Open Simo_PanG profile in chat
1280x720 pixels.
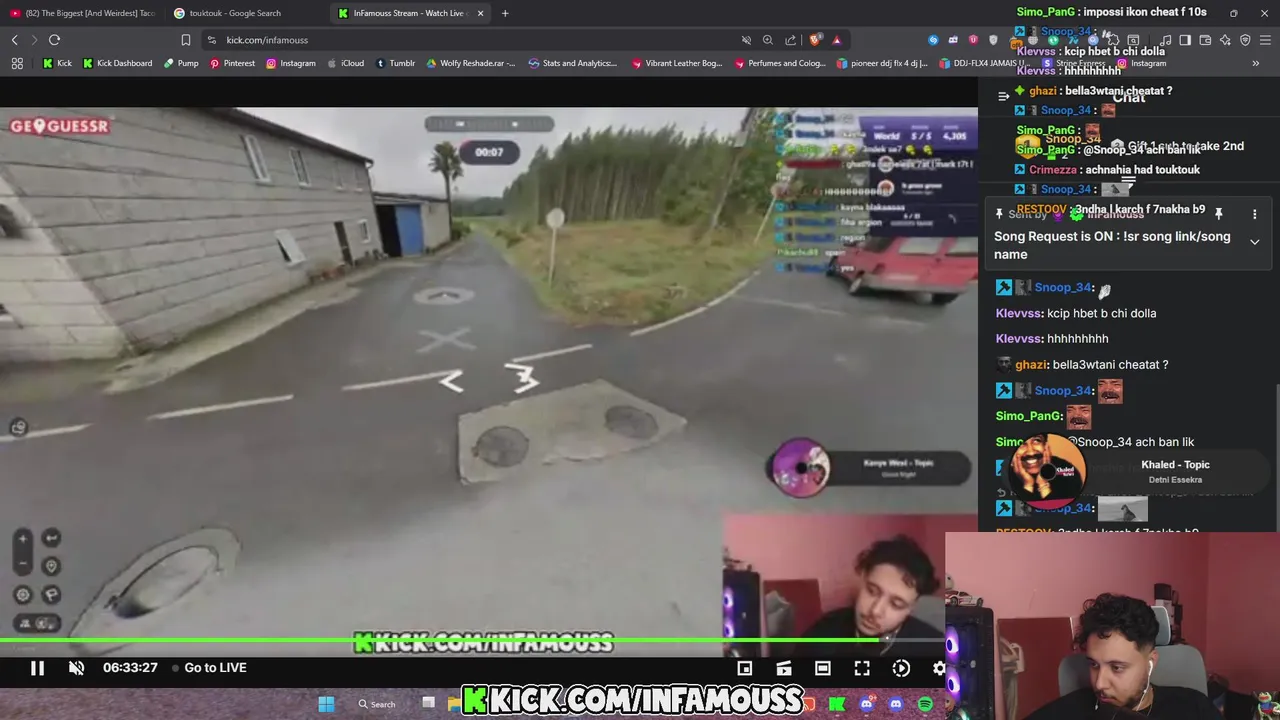click(1029, 416)
